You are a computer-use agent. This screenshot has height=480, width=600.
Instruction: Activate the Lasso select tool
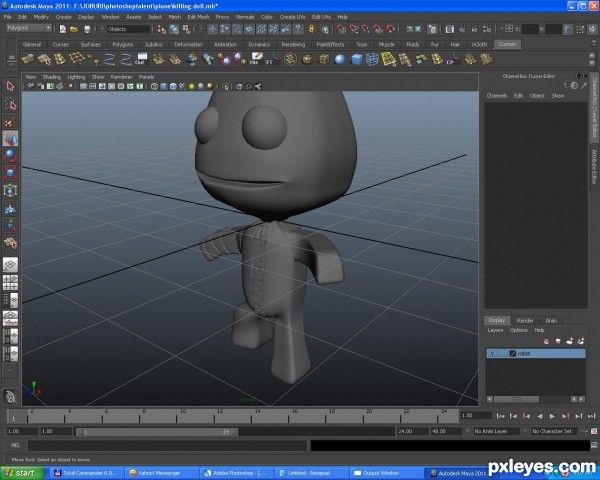coord(10,104)
